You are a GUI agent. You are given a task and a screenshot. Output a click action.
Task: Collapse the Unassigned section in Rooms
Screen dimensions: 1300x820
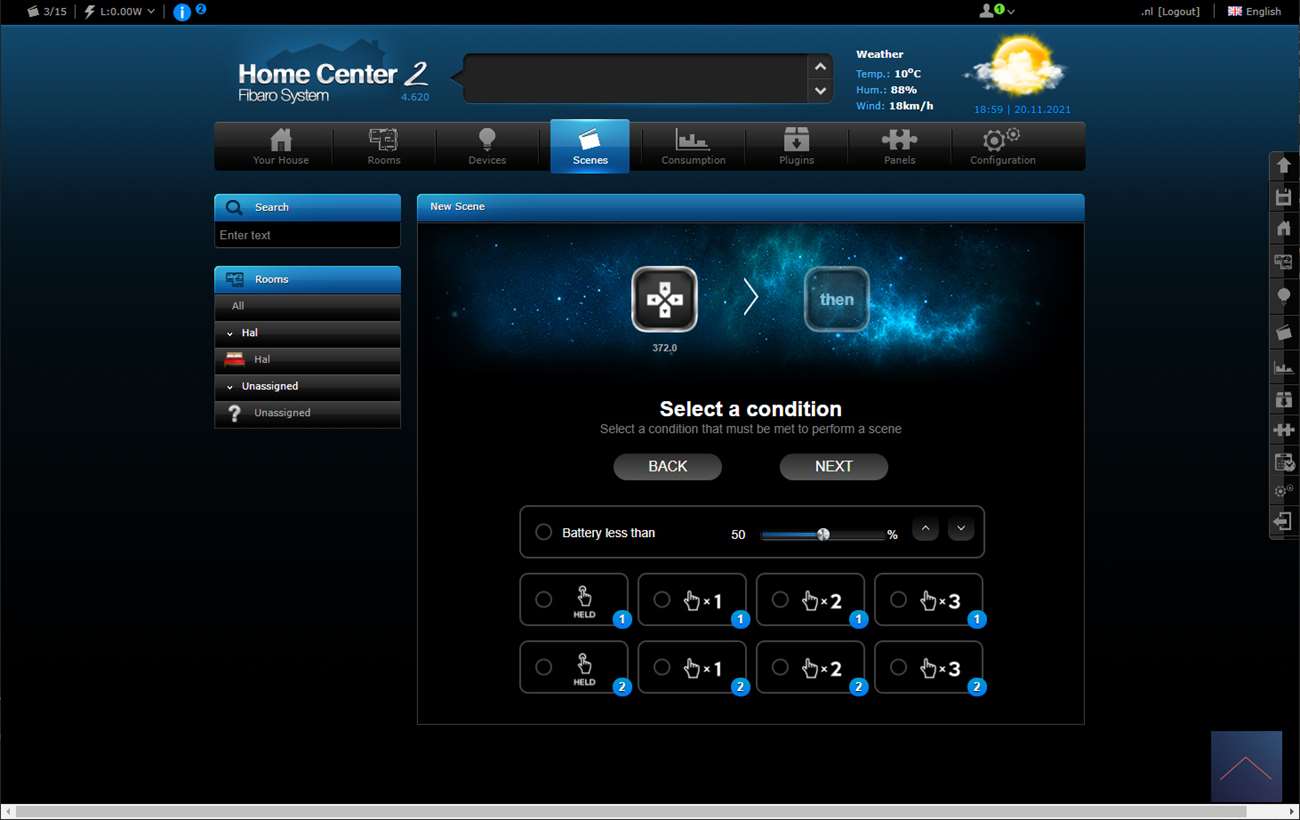click(x=230, y=386)
